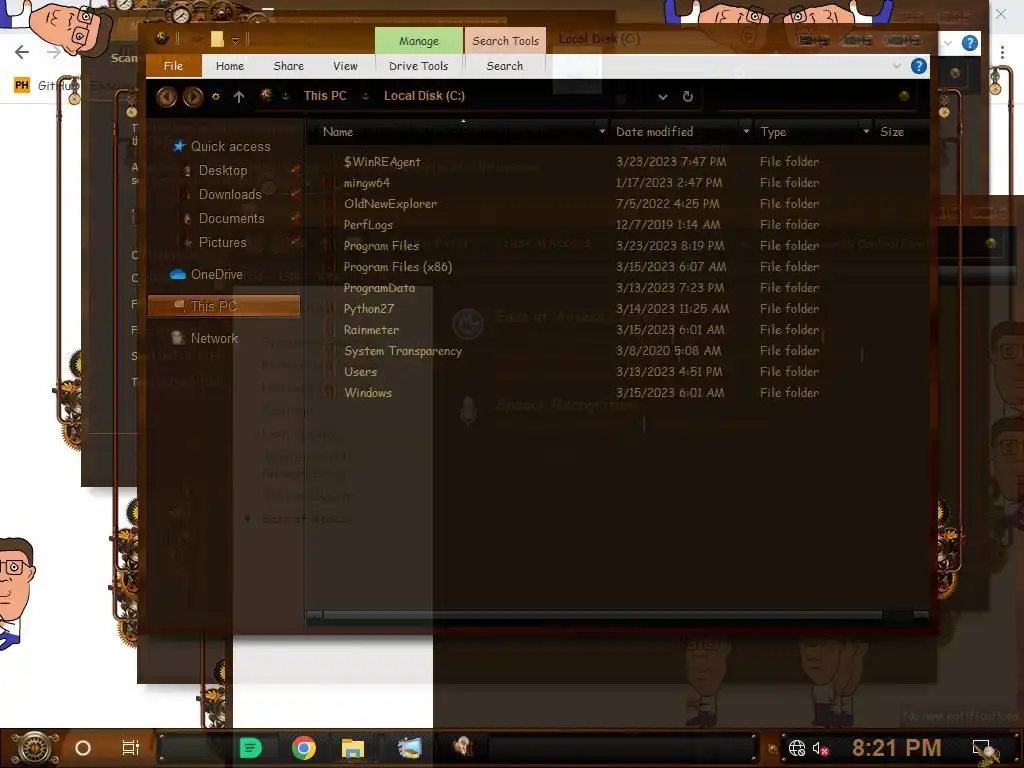1024x768 pixels.
Task: Select the Program Files (x86) folder
Action: [398, 266]
